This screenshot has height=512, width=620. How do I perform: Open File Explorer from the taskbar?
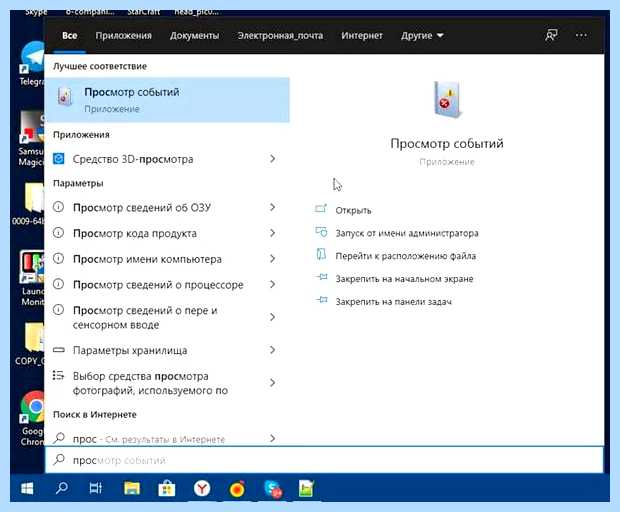pyautogui.click(x=132, y=489)
